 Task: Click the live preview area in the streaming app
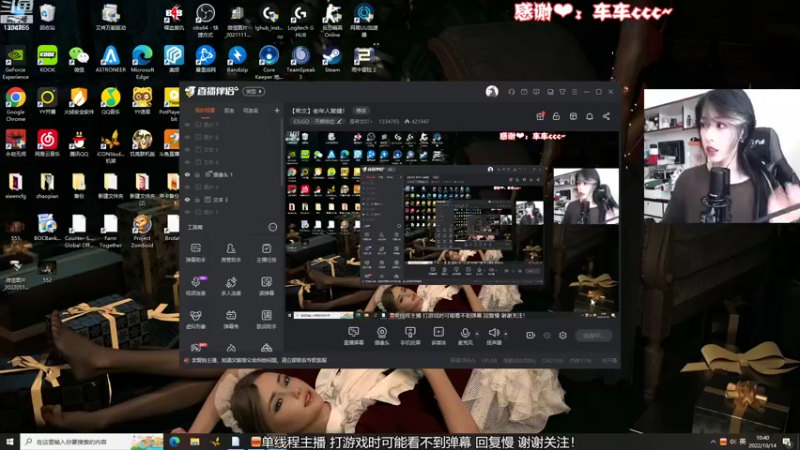[452, 224]
